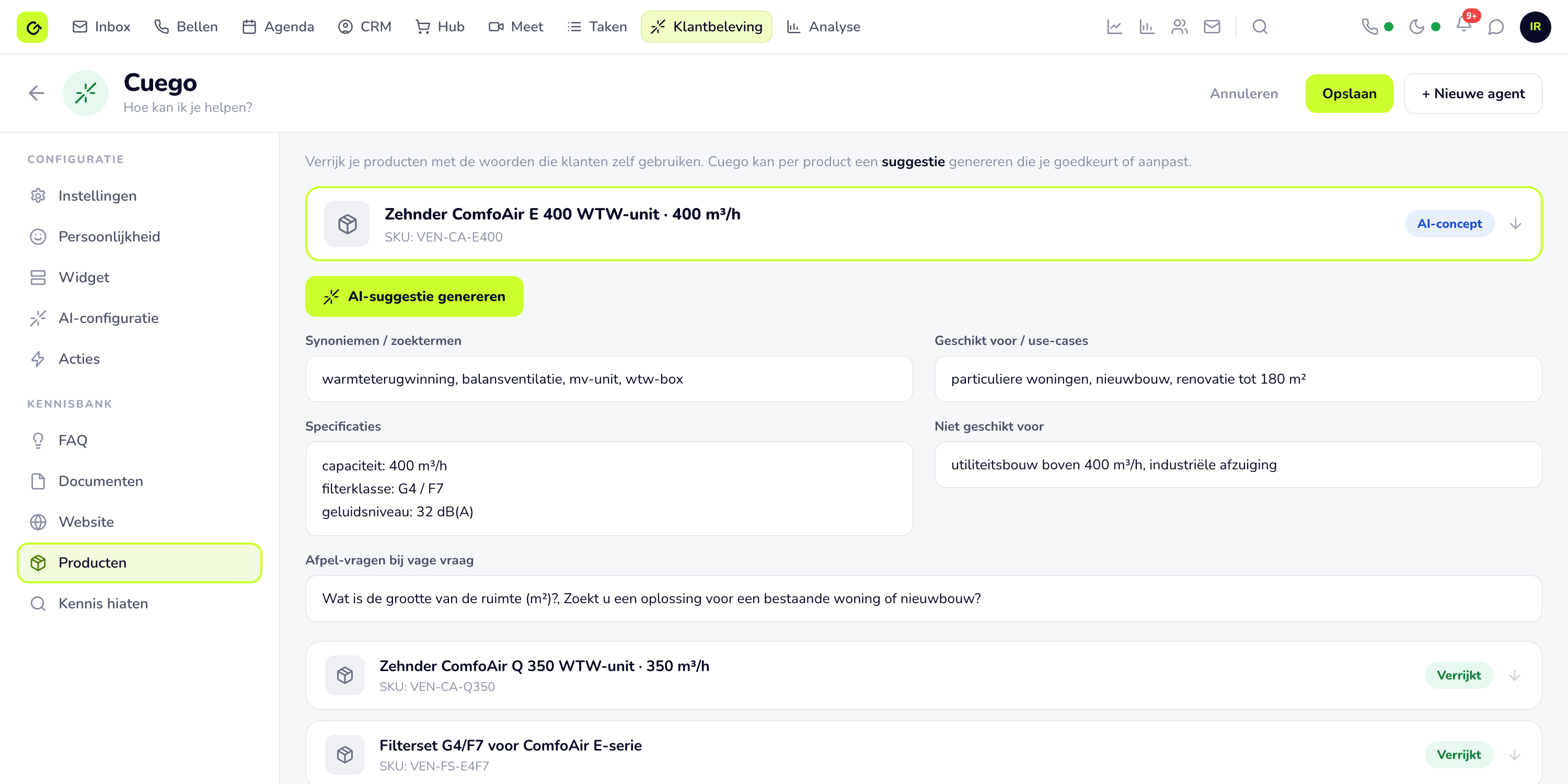Expand the ComfoAir Q 350 product card
This screenshot has height=784, width=1568.
point(1515,676)
